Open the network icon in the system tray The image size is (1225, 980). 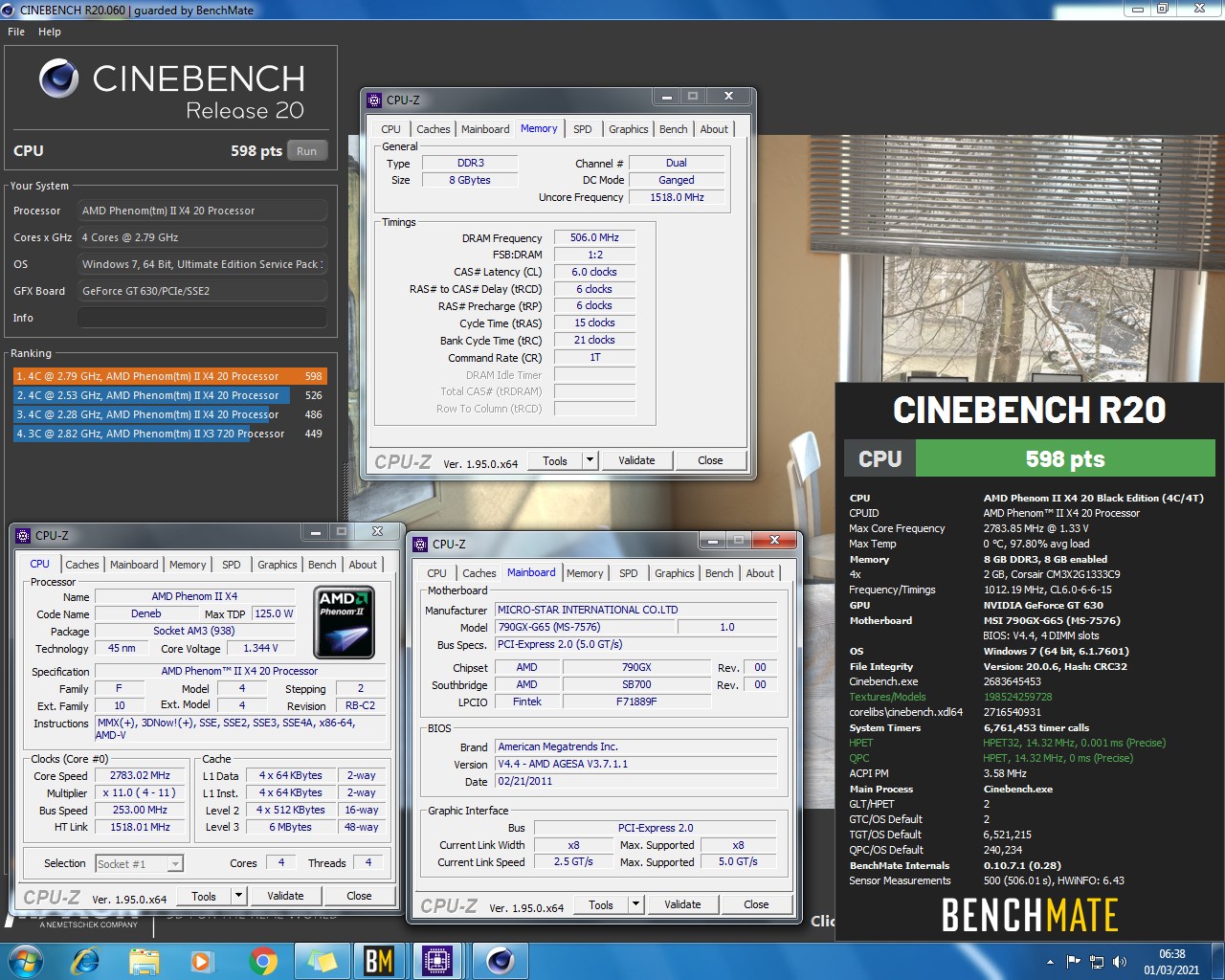pyautogui.click(x=1097, y=962)
